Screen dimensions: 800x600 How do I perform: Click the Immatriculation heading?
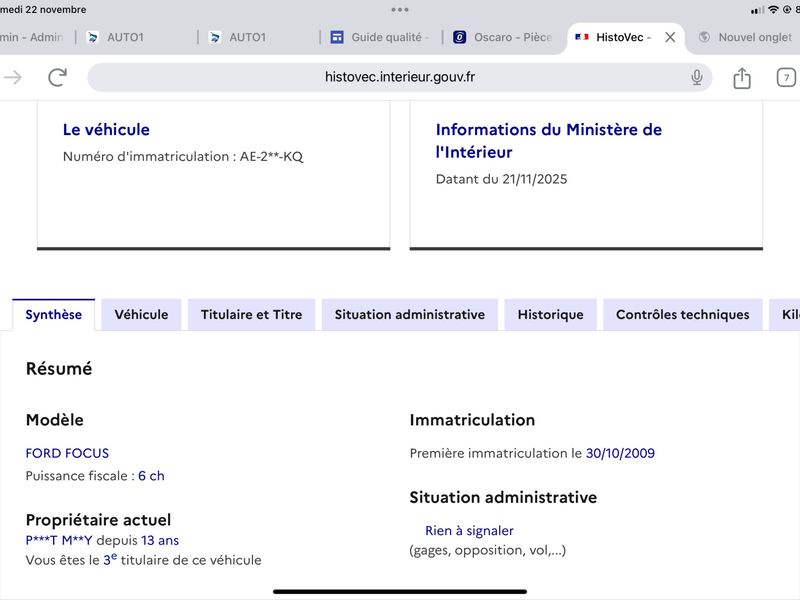tap(472, 420)
